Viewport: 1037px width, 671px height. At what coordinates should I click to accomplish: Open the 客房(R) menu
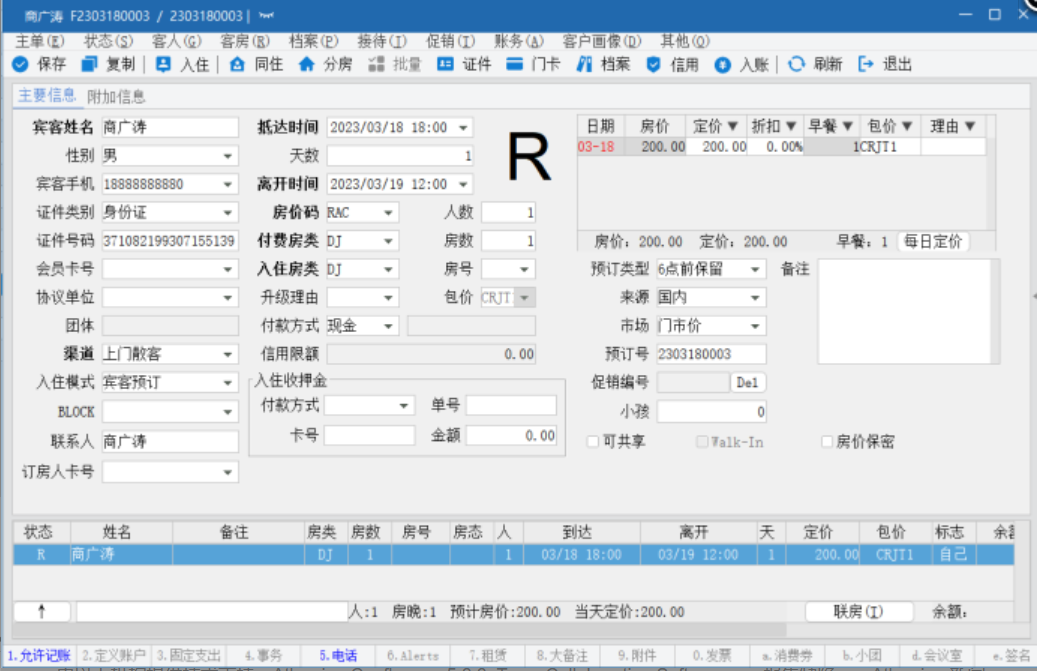point(245,41)
